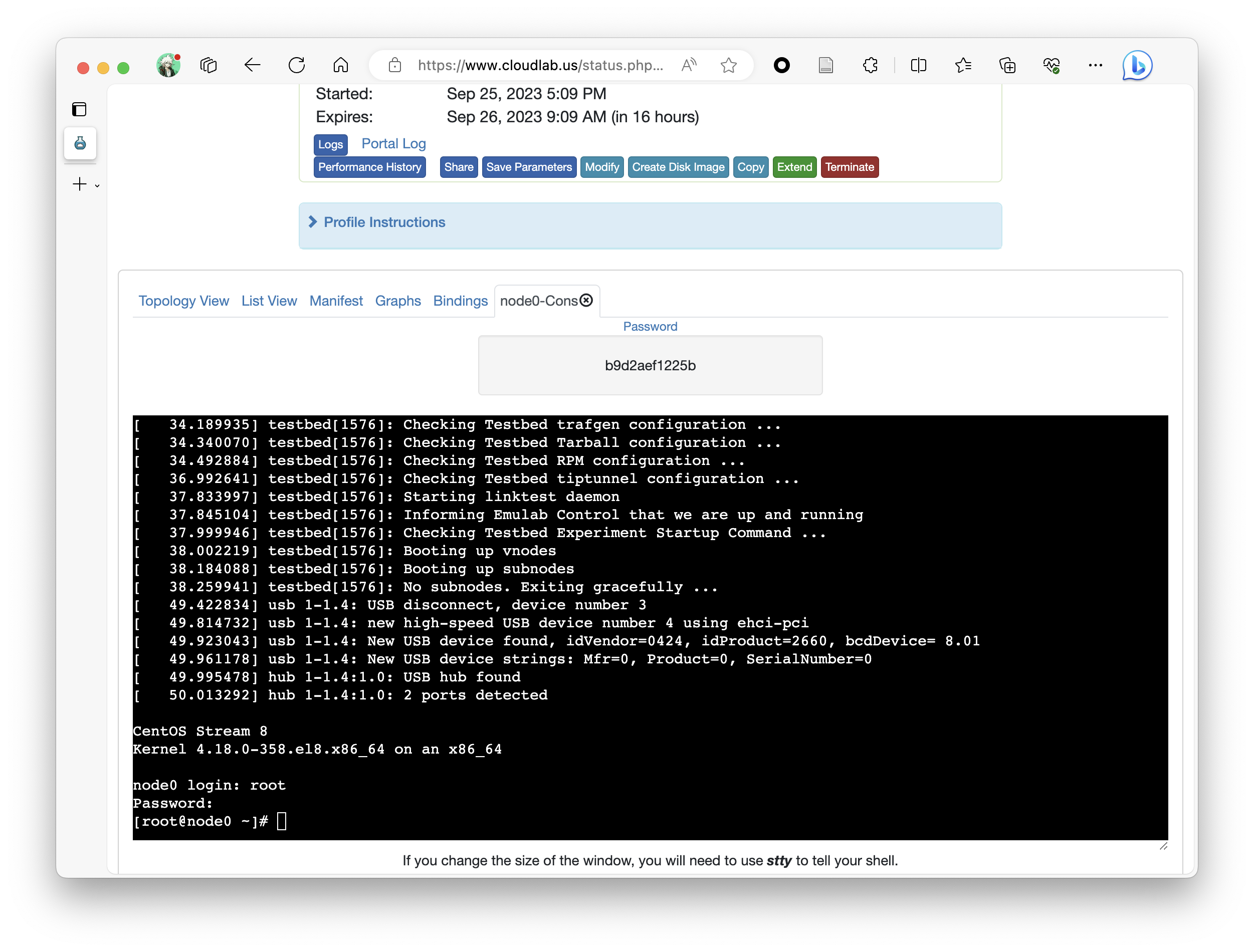Open the Settings and more menu
Screen dimensions: 1254x952
click(x=1095, y=66)
